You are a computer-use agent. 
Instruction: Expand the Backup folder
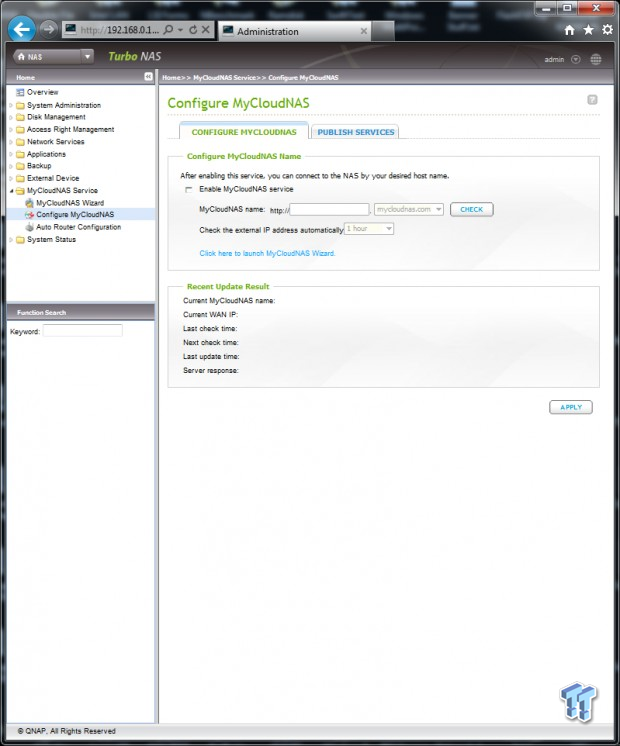click(11, 166)
